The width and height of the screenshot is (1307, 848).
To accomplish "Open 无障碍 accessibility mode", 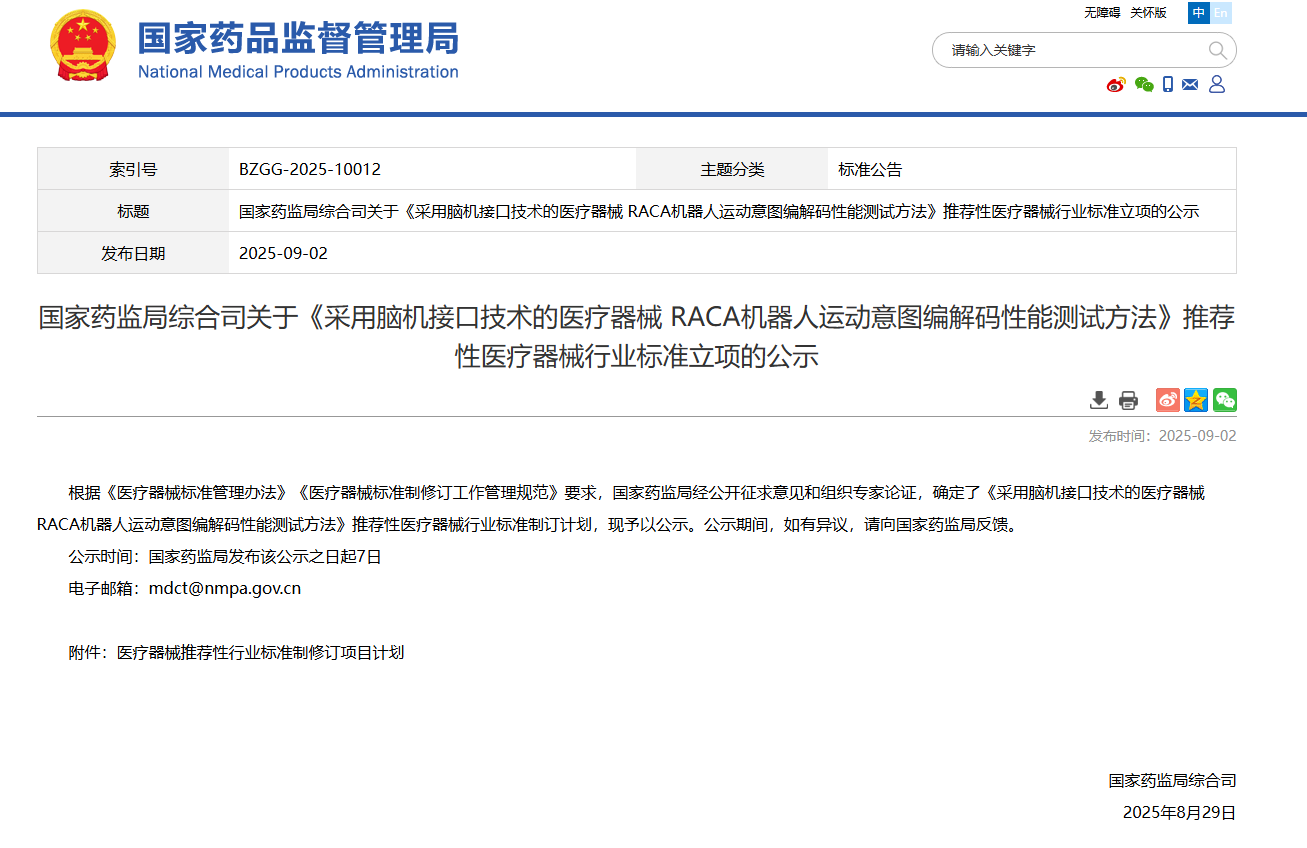I will click(1102, 13).
